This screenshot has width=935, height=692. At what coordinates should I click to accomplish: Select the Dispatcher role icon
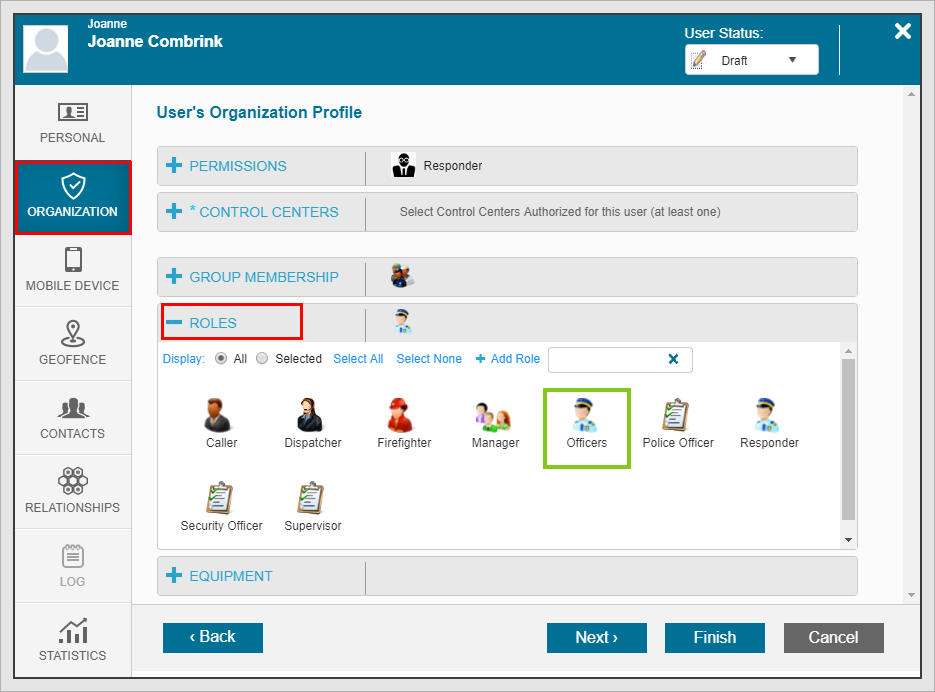312,415
